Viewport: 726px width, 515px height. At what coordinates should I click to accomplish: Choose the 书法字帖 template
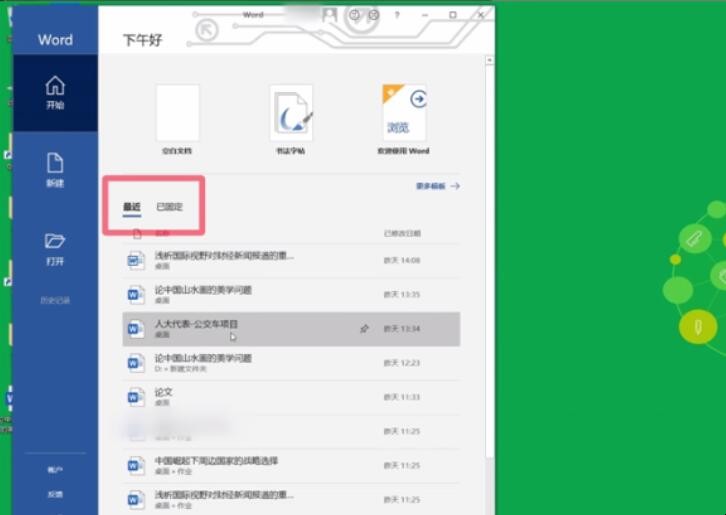coord(291,119)
